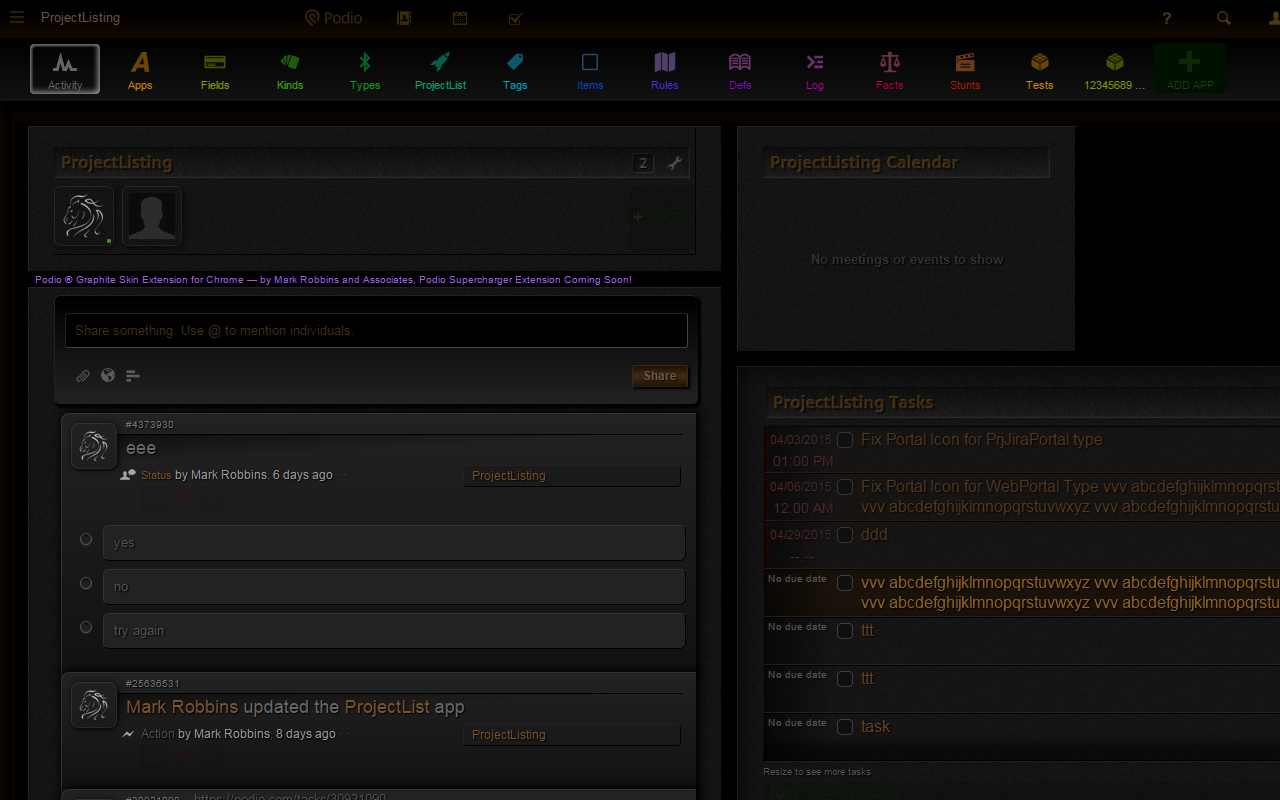Viewport: 1280px width, 800px height.
Task: Click the No meetings or events to show text
Action: click(x=907, y=259)
